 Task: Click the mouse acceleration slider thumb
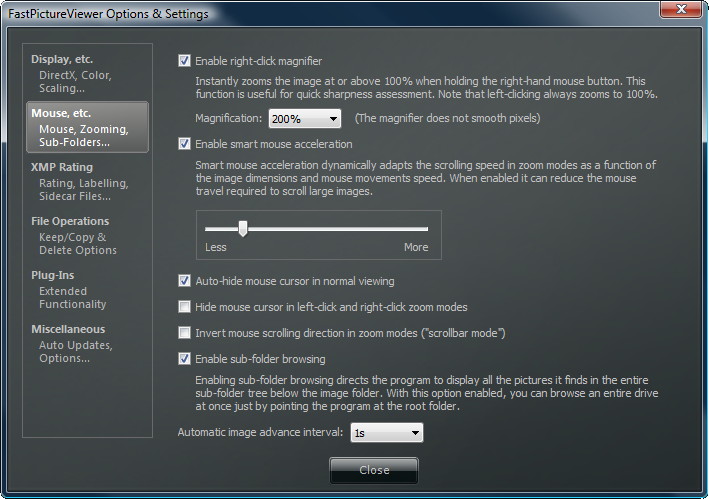coord(243,229)
